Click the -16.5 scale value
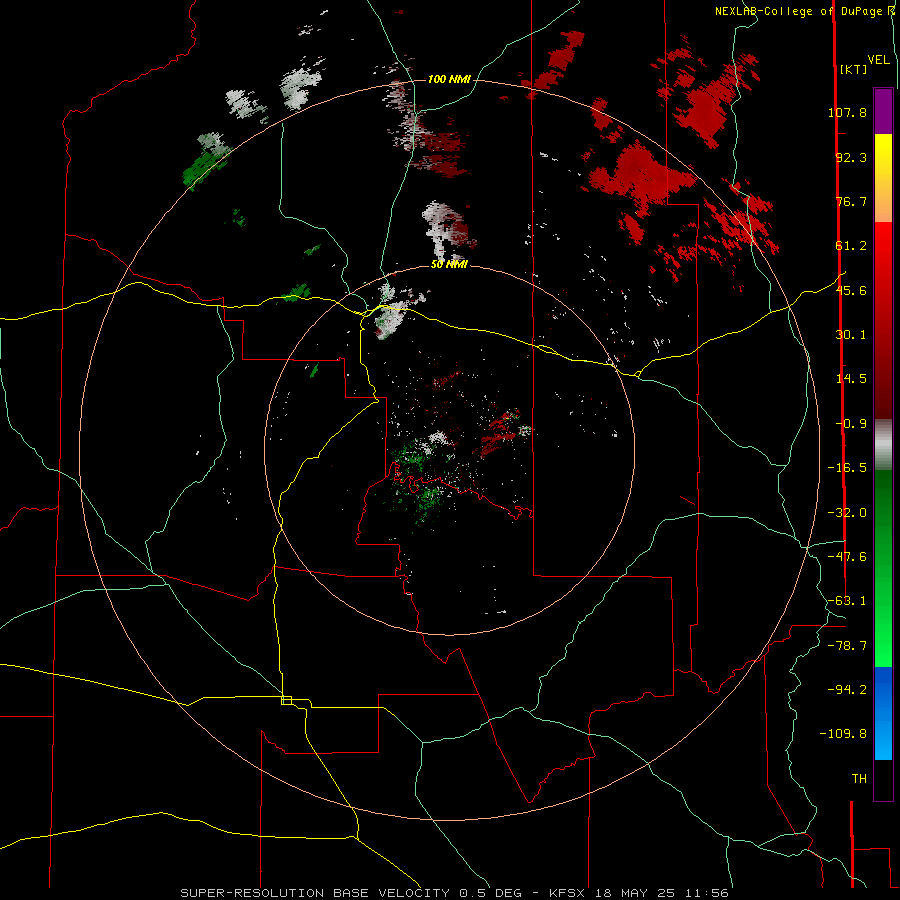 point(847,468)
